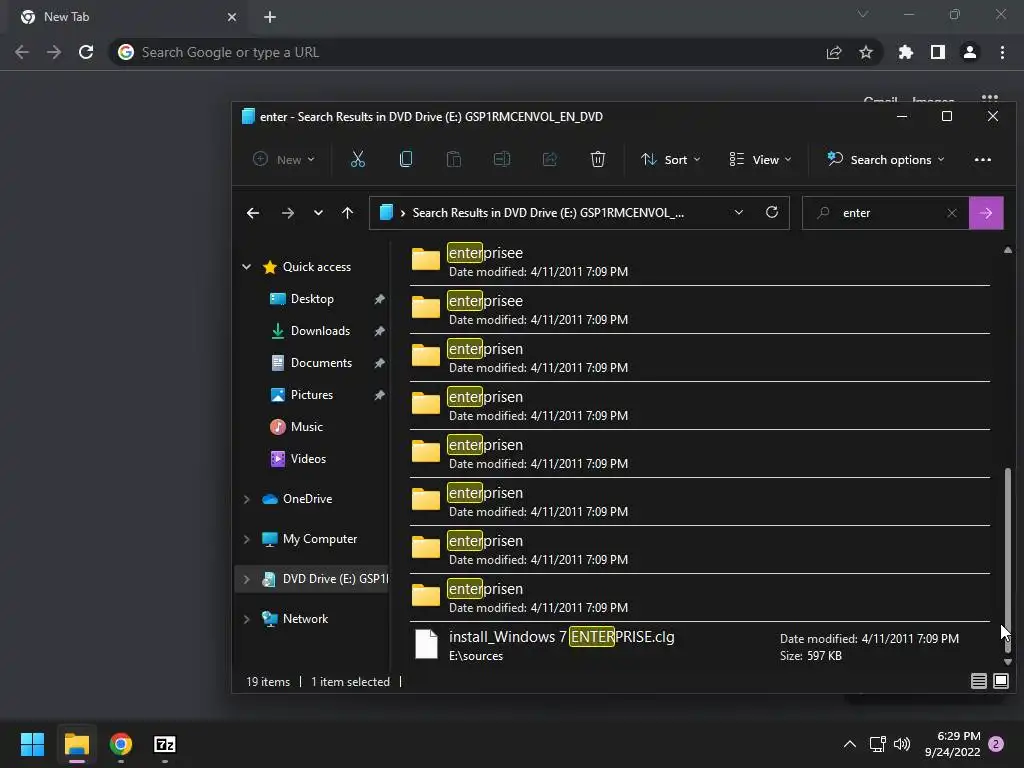The image size is (1024, 768).
Task: Click the Chrome share page icon
Action: [x=834, y=52]
